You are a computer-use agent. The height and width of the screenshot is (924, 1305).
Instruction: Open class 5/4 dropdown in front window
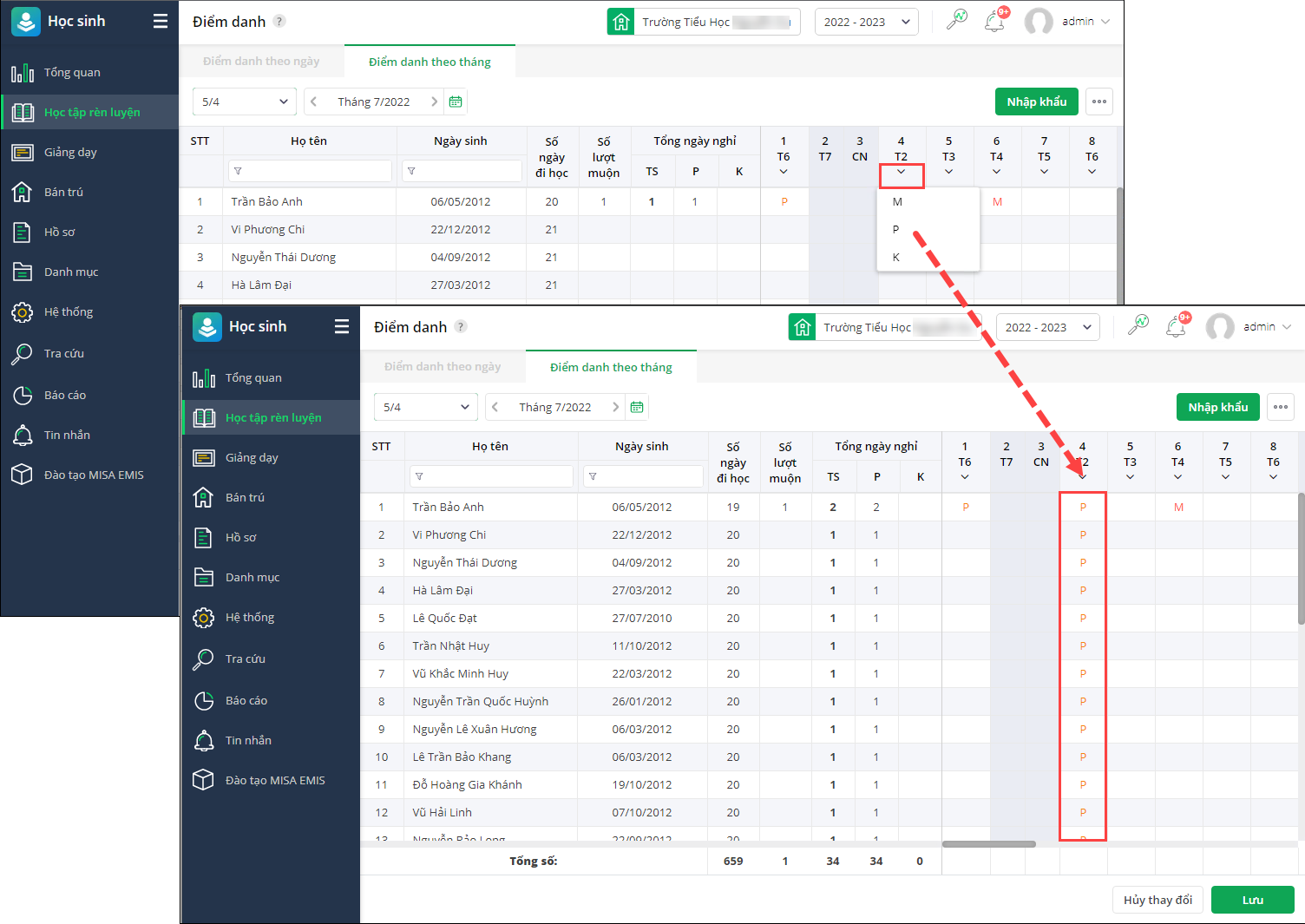coord(426,407)
